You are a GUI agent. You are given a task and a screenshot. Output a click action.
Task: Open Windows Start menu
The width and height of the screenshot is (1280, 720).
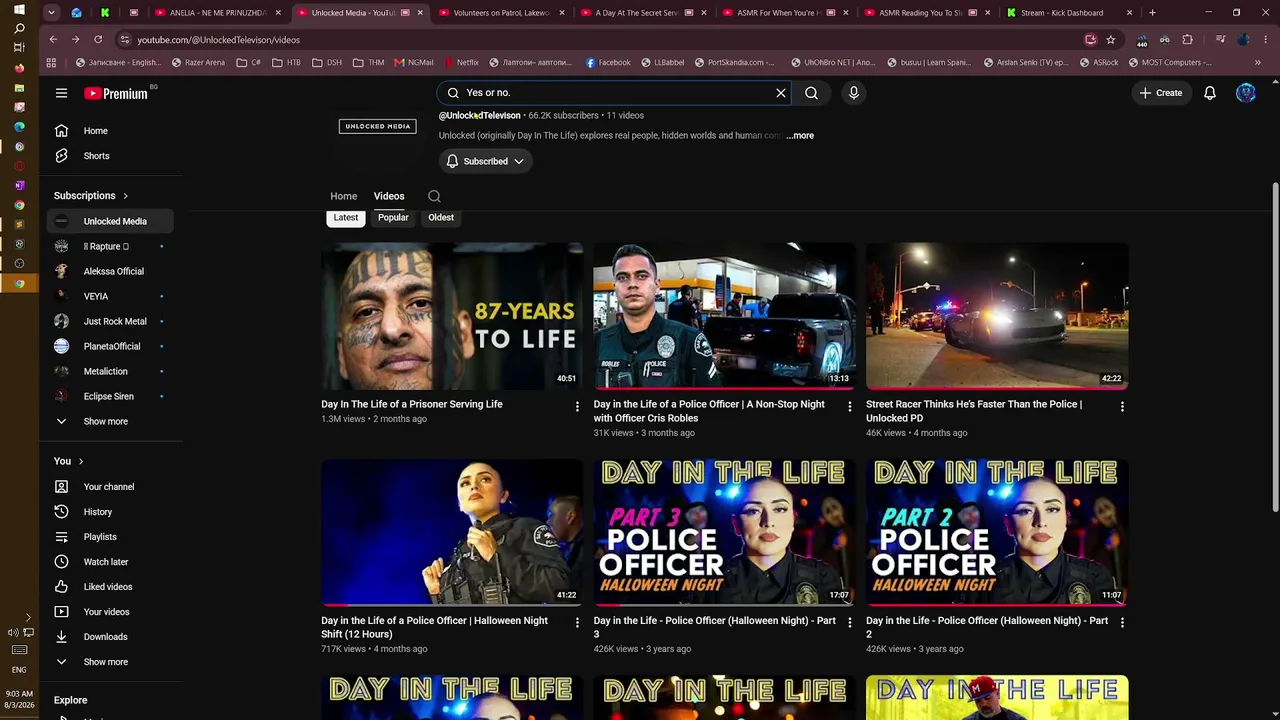pyautogui.click(x=19, y=9)
